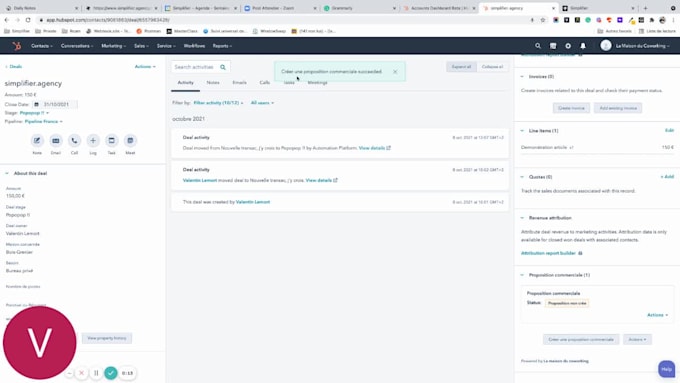Reload page with browser refresh button
Viewport: 680px width, 383px height.
pyautogui.click(x=28, y=20)
